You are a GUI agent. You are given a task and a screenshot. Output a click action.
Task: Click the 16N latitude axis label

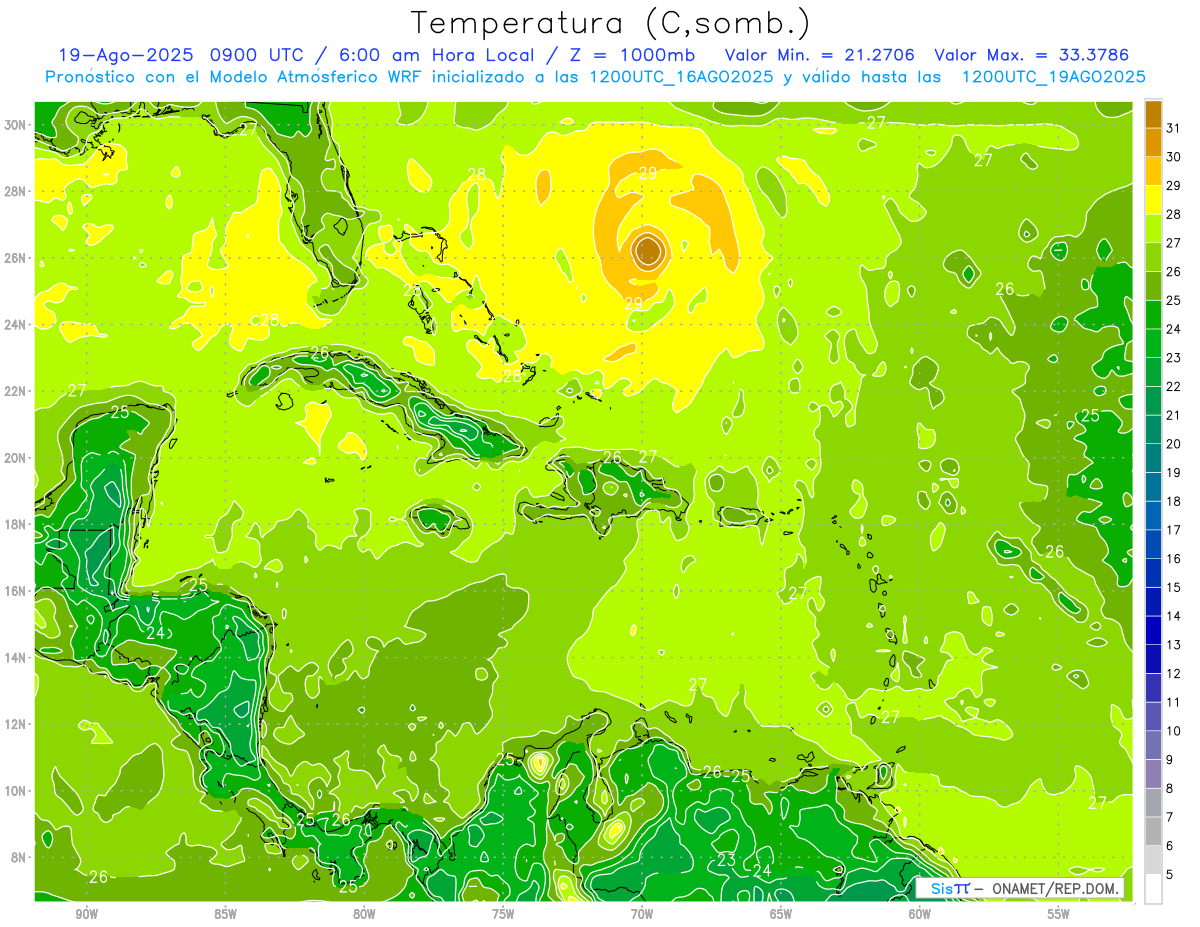coord(17,591)
